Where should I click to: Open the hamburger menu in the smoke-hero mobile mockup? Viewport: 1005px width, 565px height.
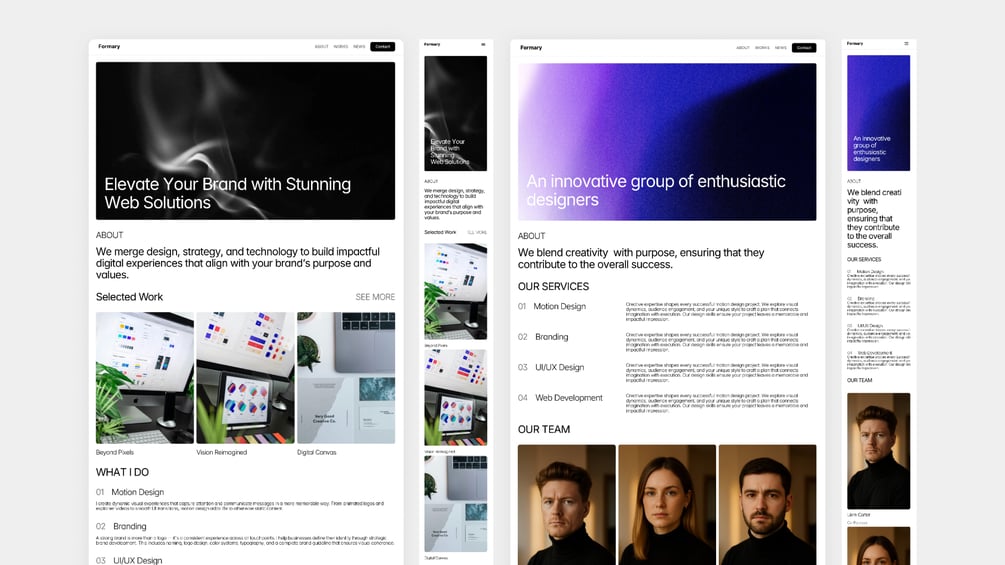(x=483, y=44)
